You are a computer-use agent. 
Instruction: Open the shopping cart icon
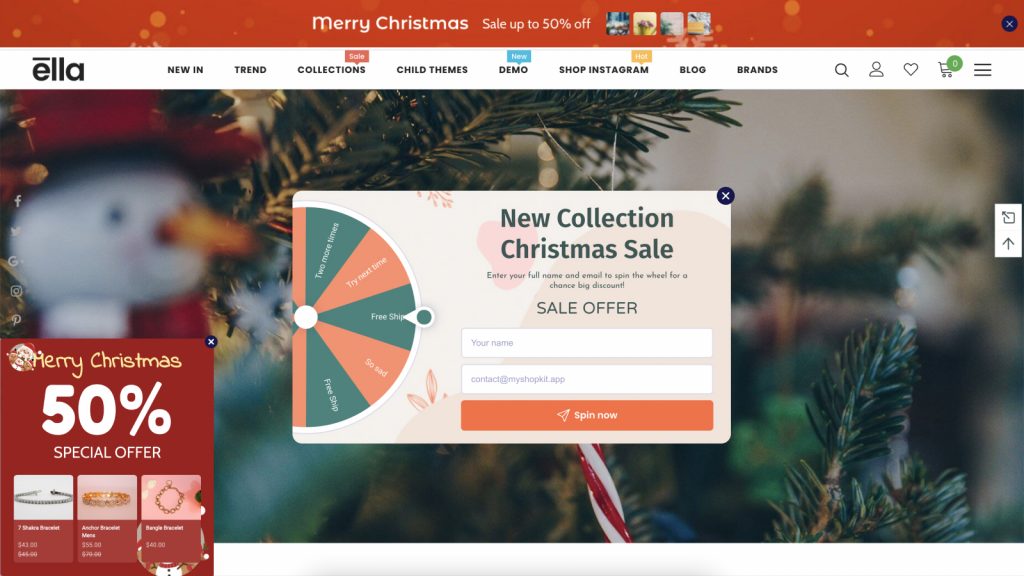point(948,67)
